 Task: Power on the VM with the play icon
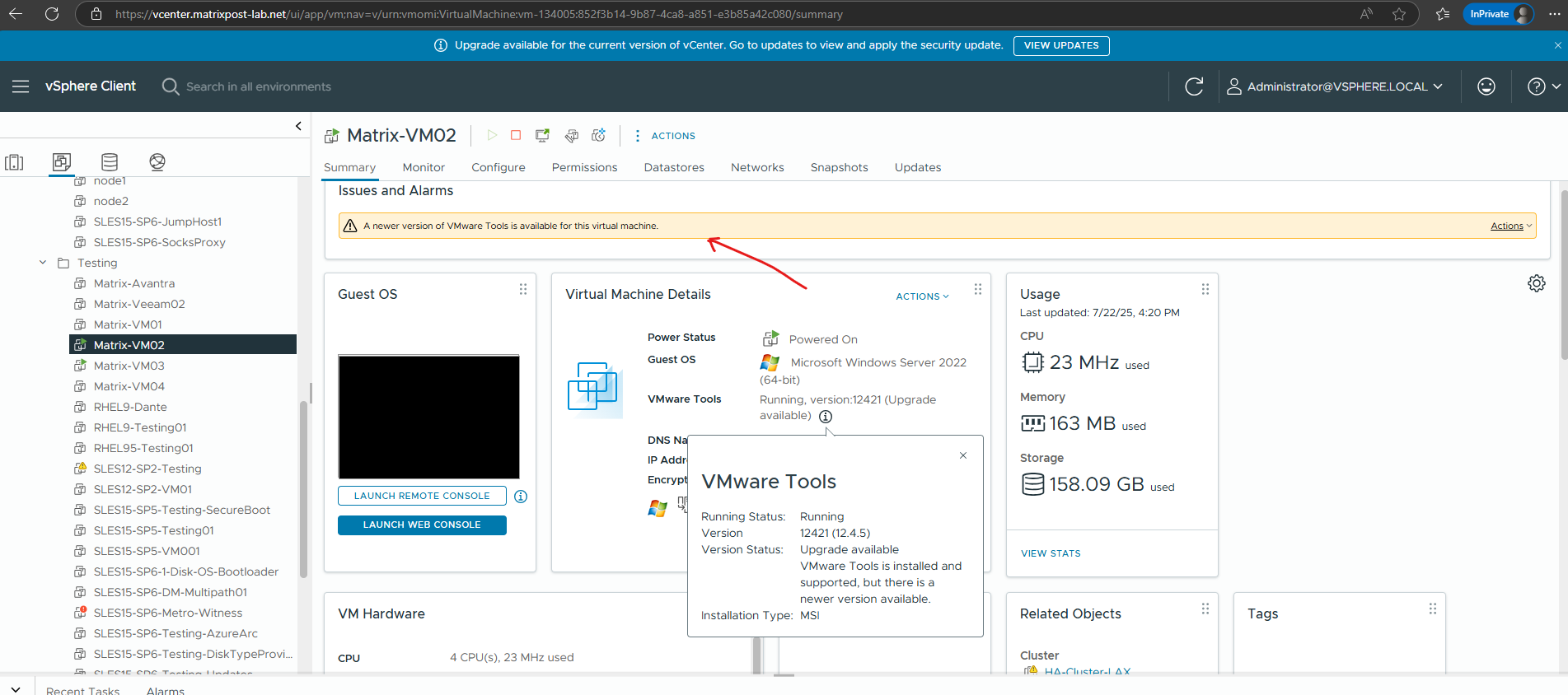(492, 135)
